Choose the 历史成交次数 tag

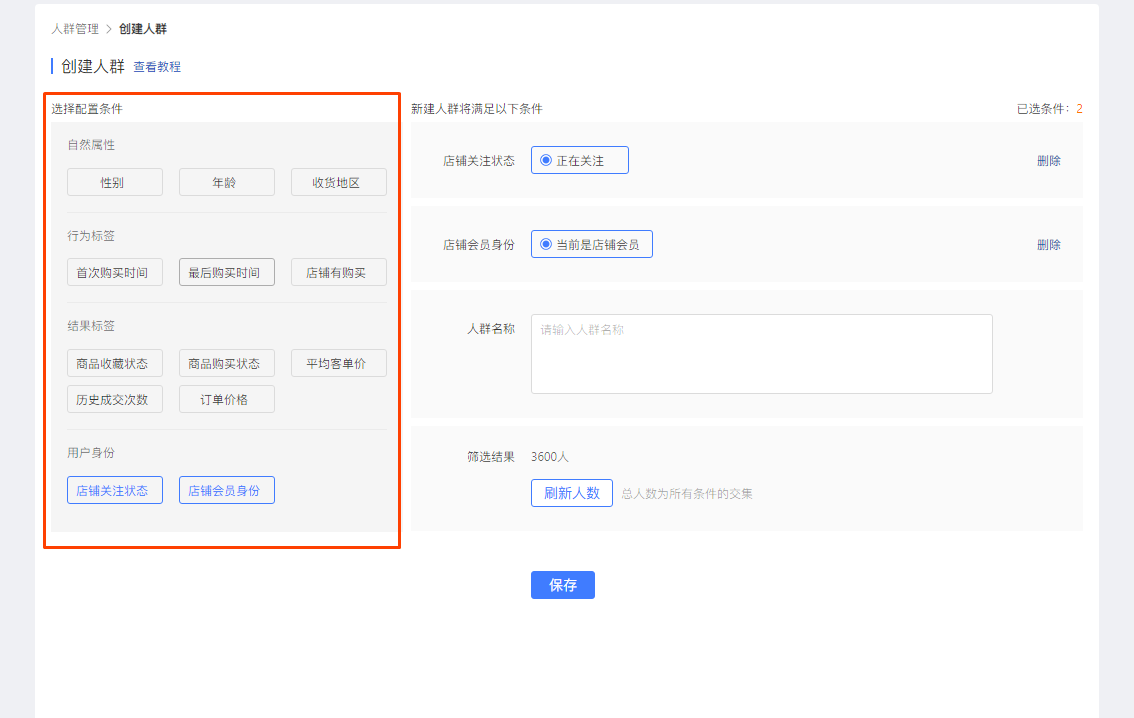tap(114, 399)
